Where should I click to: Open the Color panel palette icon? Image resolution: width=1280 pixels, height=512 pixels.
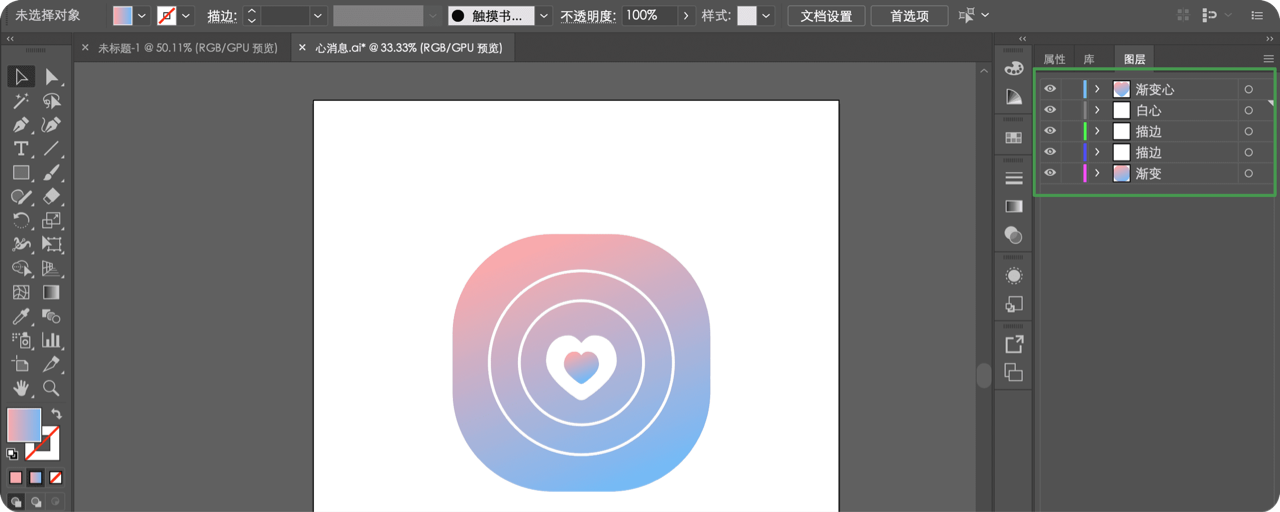tap(1014, 69)
